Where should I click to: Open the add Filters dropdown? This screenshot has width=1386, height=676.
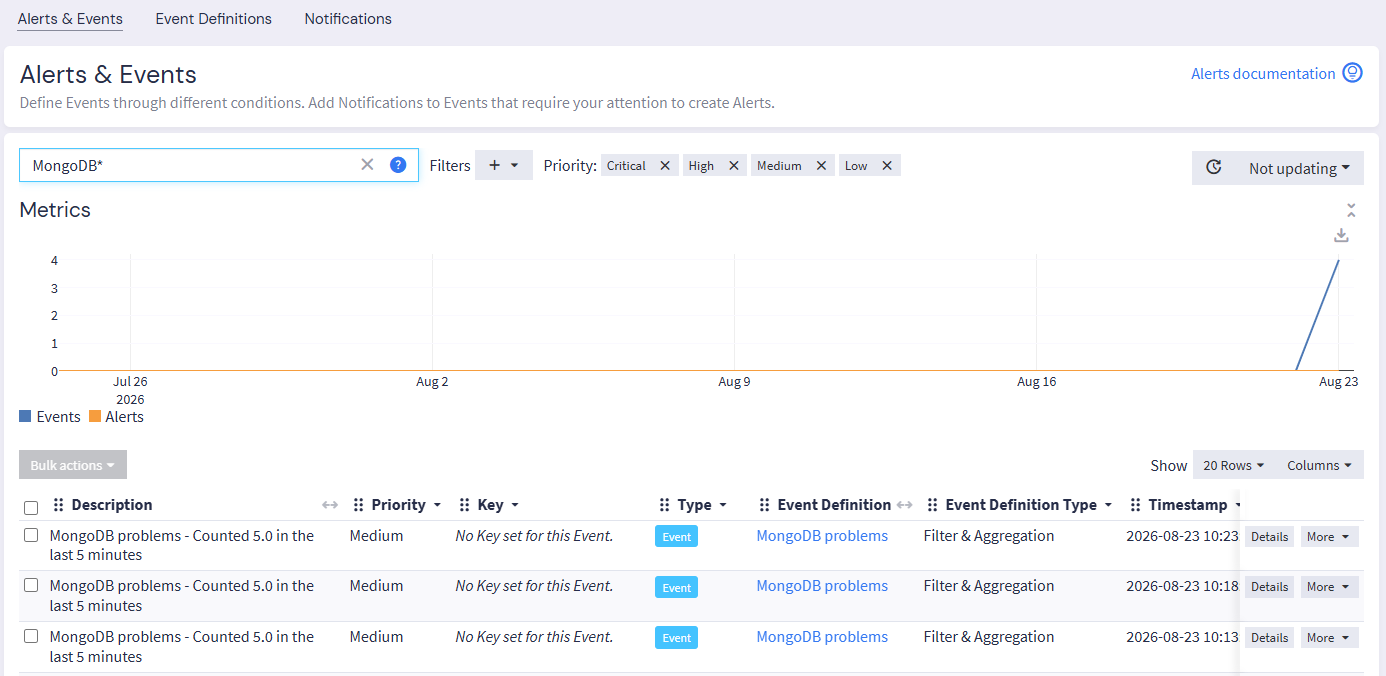(504, 165)
